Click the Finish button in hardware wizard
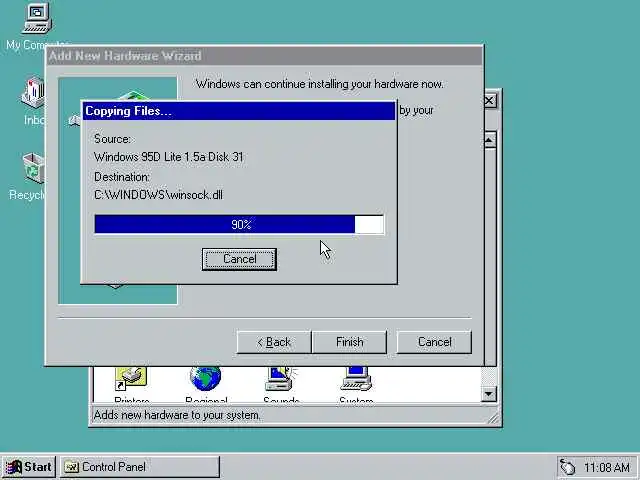 (x=349, y=342)
